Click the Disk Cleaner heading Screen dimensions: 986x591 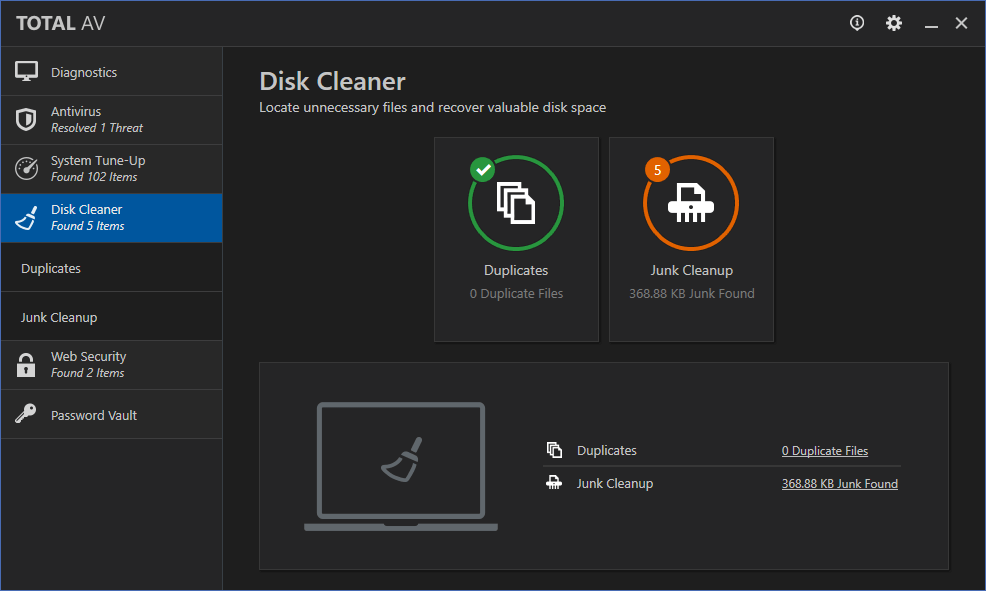[x=332, y=81]
